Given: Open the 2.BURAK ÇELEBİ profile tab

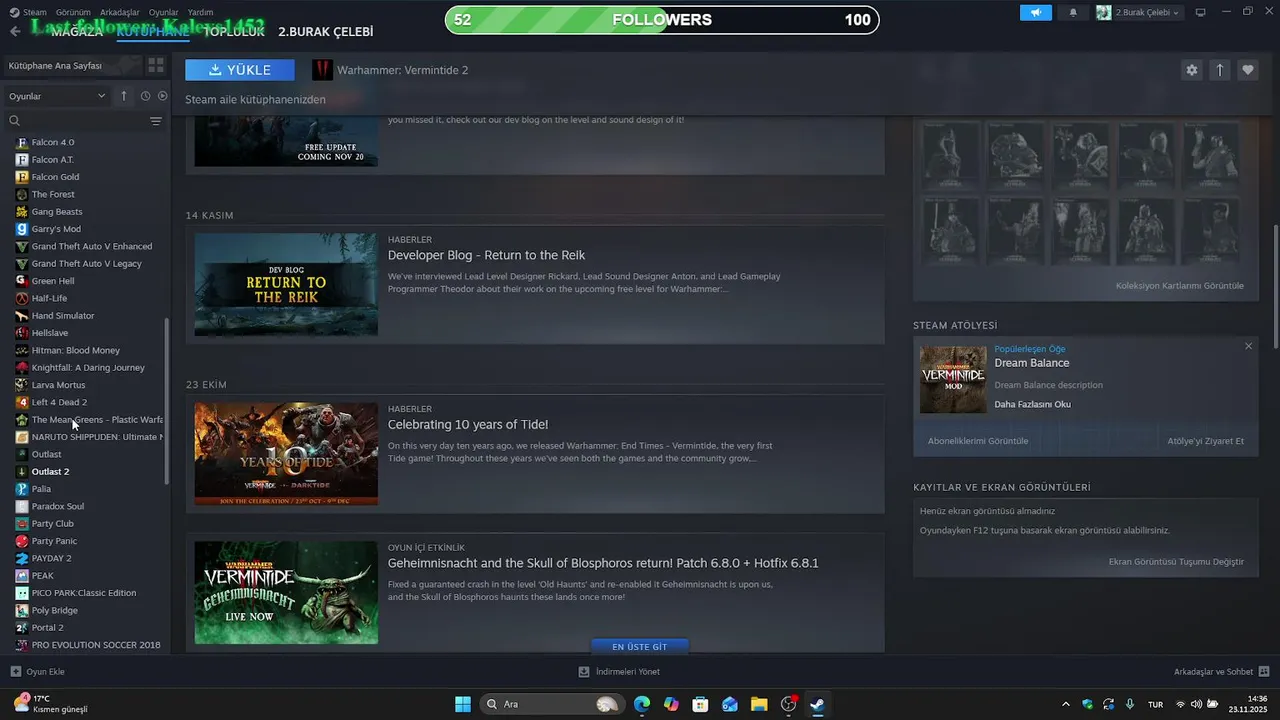Looking at the screenshot, I should click(325, 32).
